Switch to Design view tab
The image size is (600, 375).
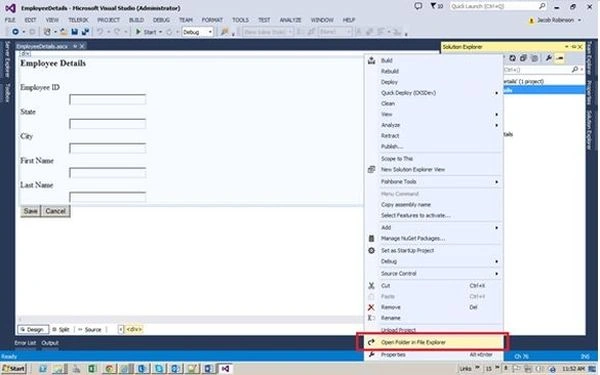tap(33, 329)
